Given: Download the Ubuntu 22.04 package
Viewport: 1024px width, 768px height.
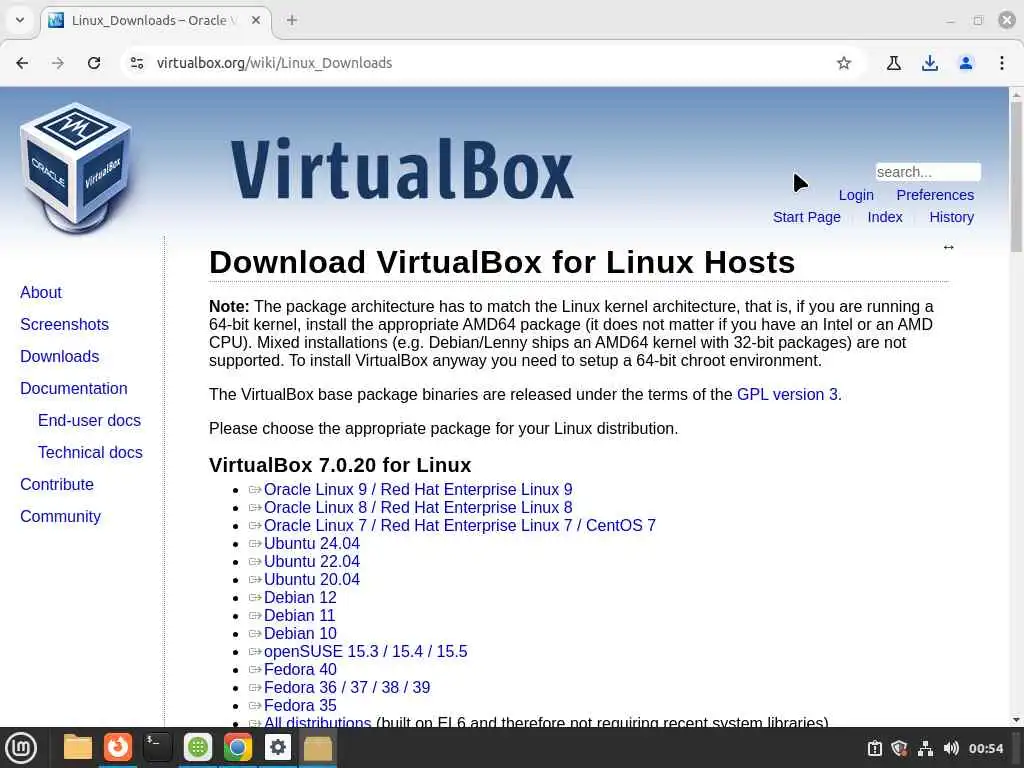Looking at the screenshot, I should (312, 562).
